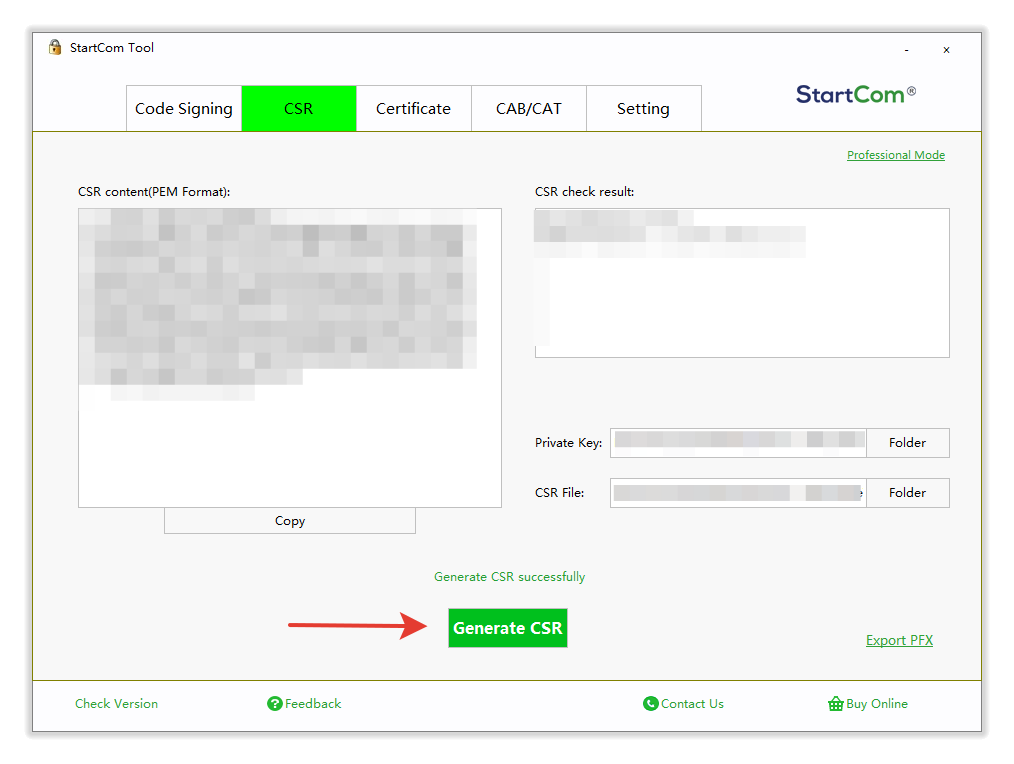
Task: Open Buy Online link
Action: click(x=877, y=704)
